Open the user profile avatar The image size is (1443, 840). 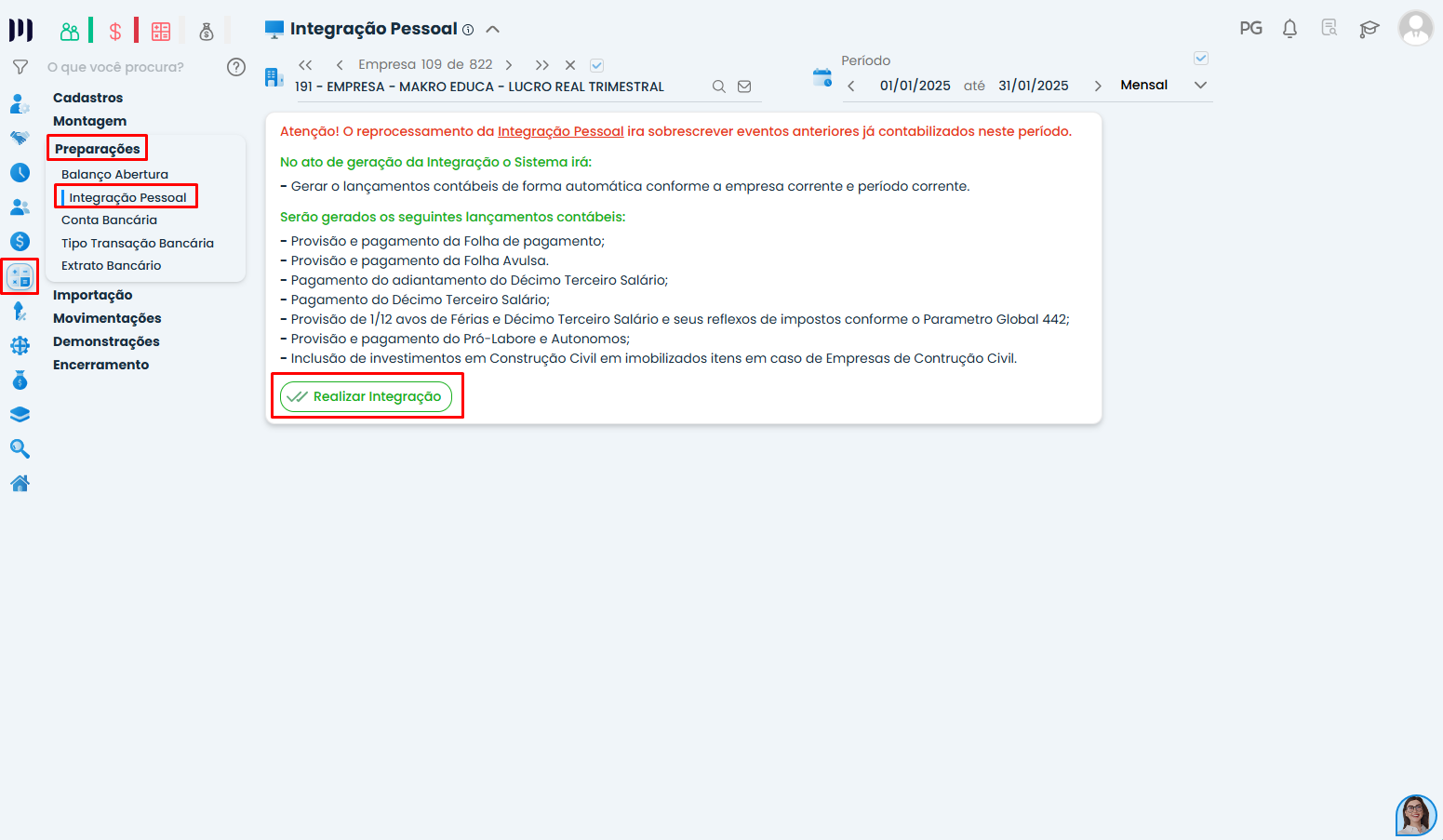click(x=1416, y=28)
